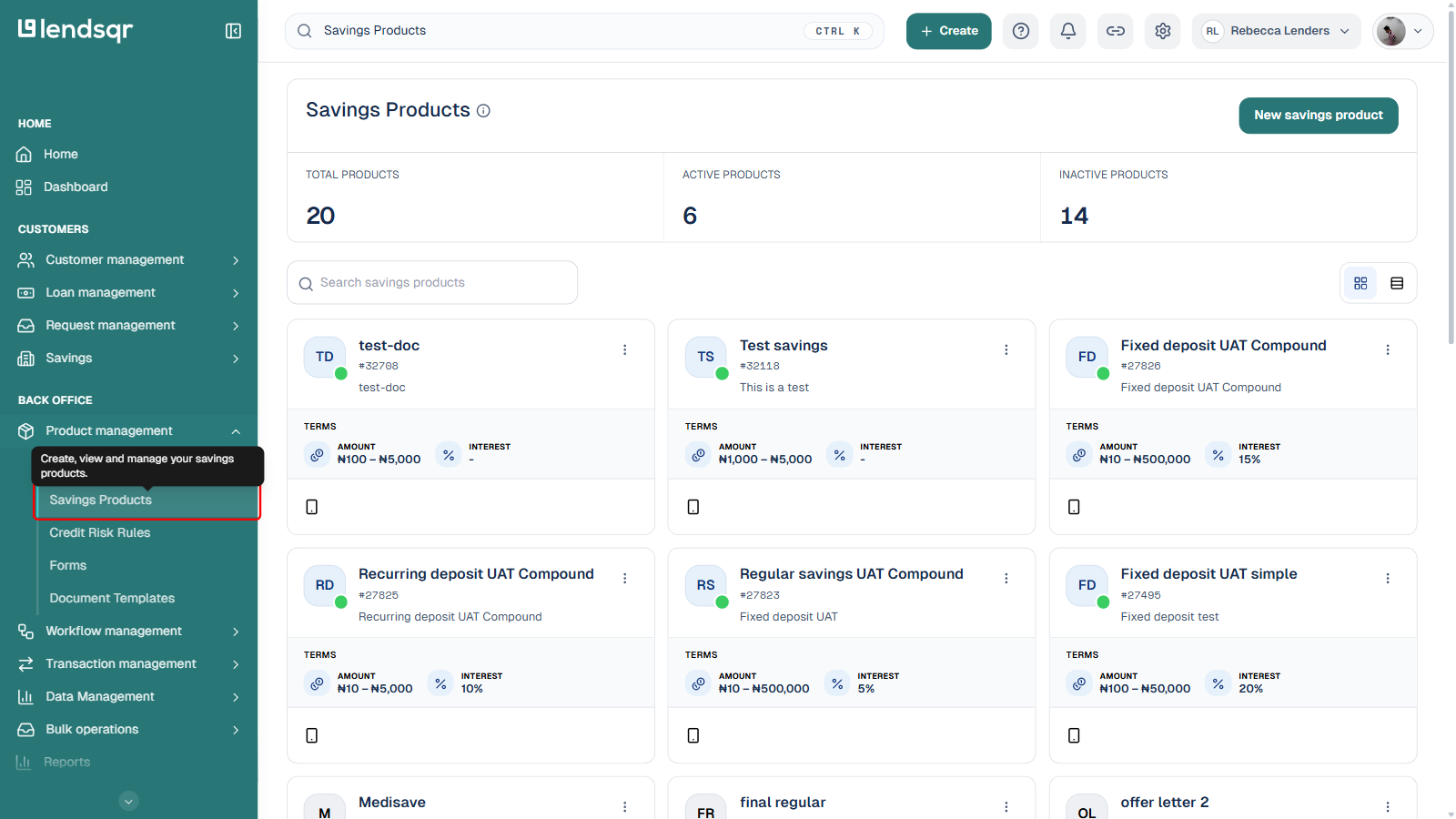The image size is (1456, 819).
Task: Click the device icon on Test savings card
Action: [x=693, y=507]
